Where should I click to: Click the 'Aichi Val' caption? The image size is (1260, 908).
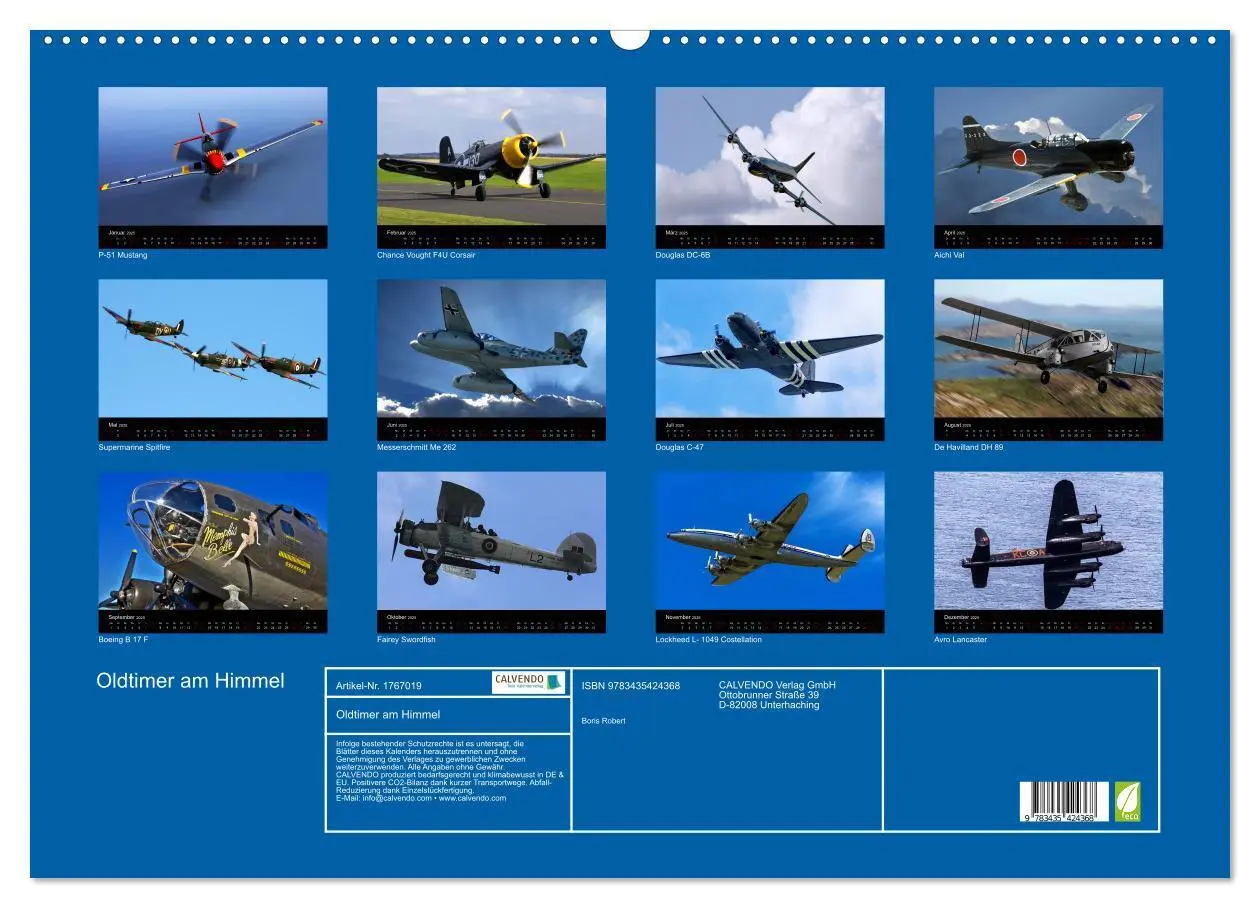[x=949, y=255]
